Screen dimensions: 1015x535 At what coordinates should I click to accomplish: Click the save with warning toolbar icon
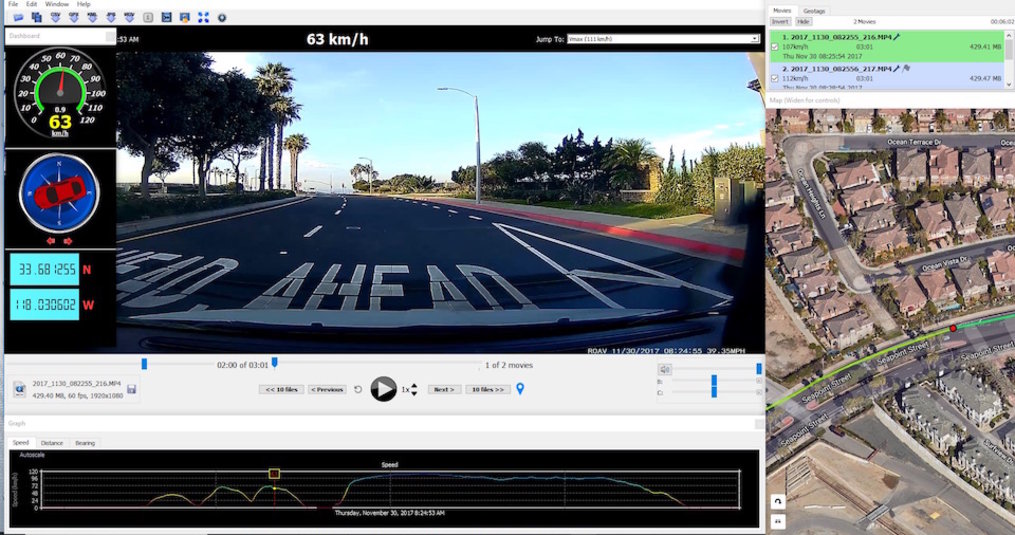coord(185,17)
